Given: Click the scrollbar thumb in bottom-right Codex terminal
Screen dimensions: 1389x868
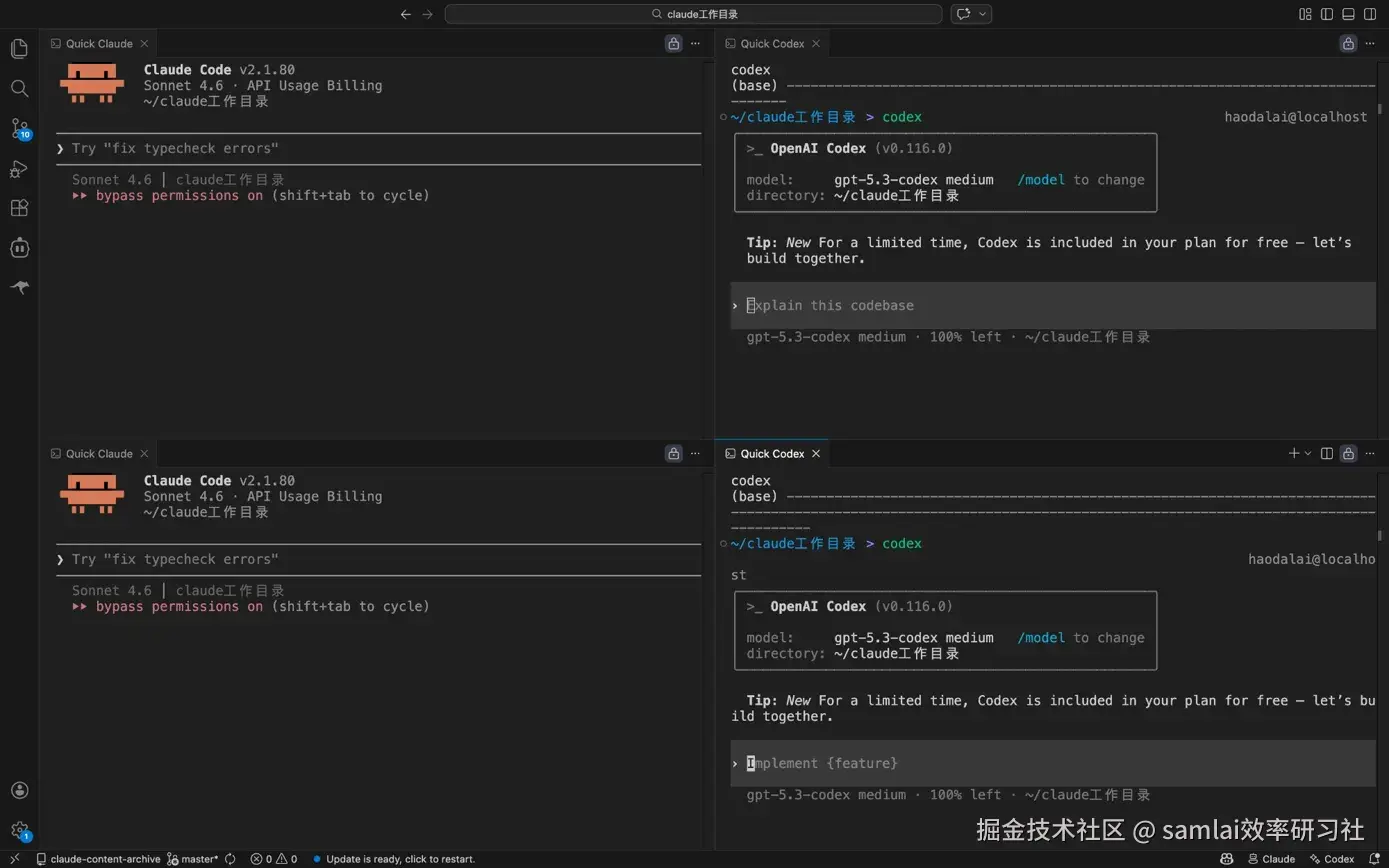Looking at the screenshot, I should (1379, 536).
